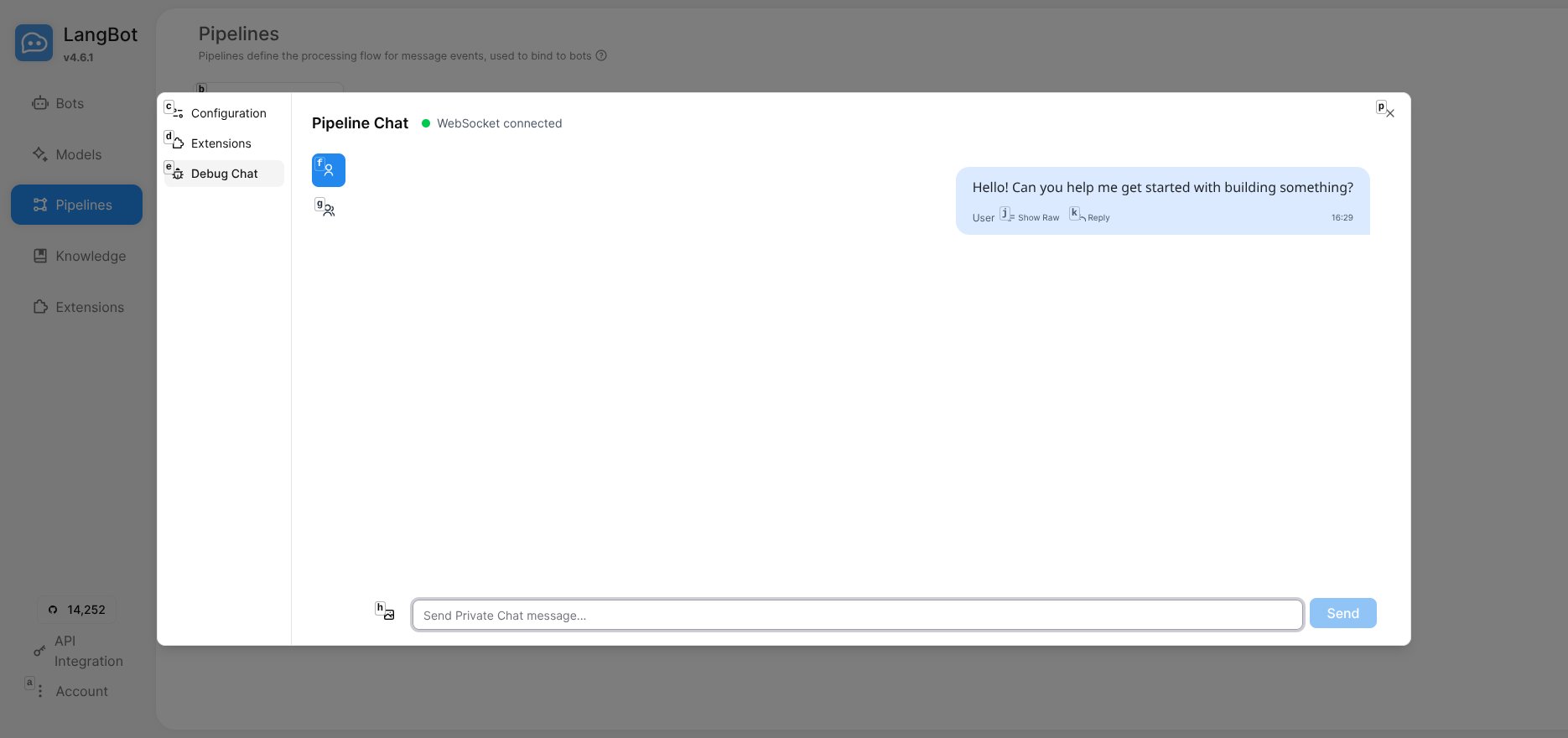
Task: Open API Integration settings
Action: [x=78, y=651]
